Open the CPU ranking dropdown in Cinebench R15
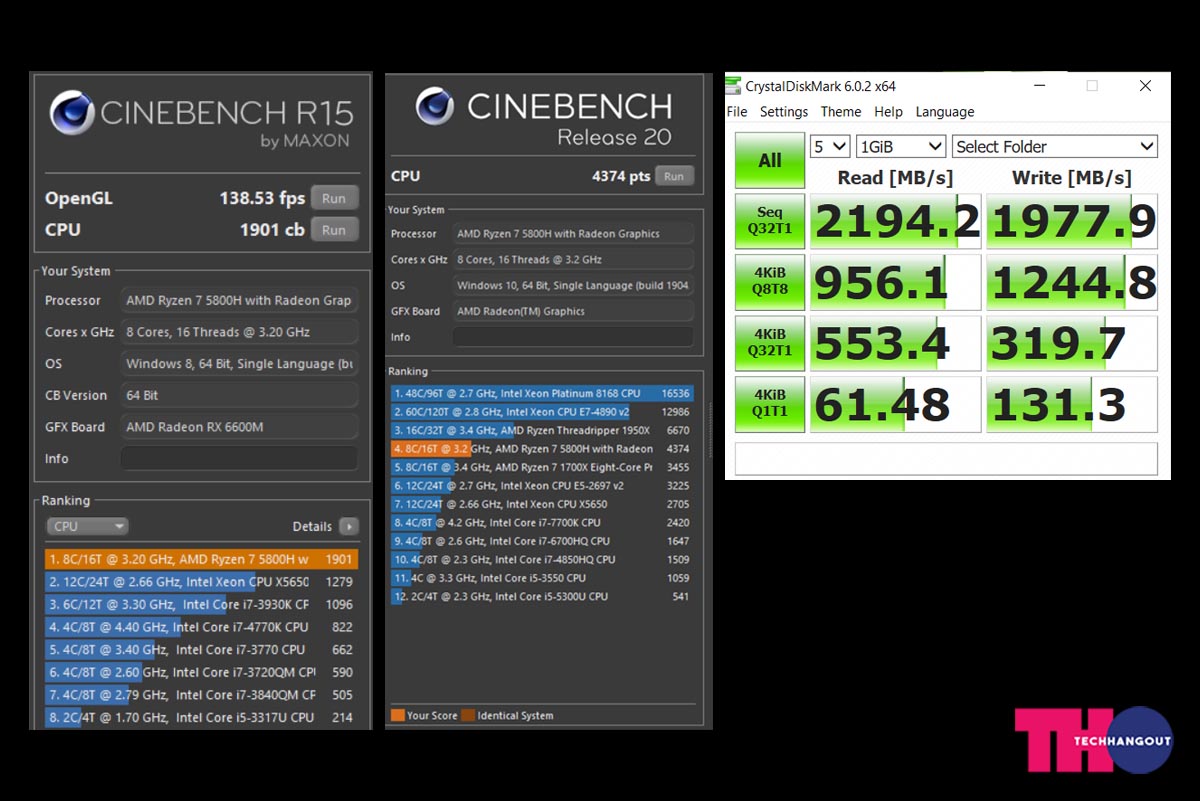 click(x=87, y=526)
